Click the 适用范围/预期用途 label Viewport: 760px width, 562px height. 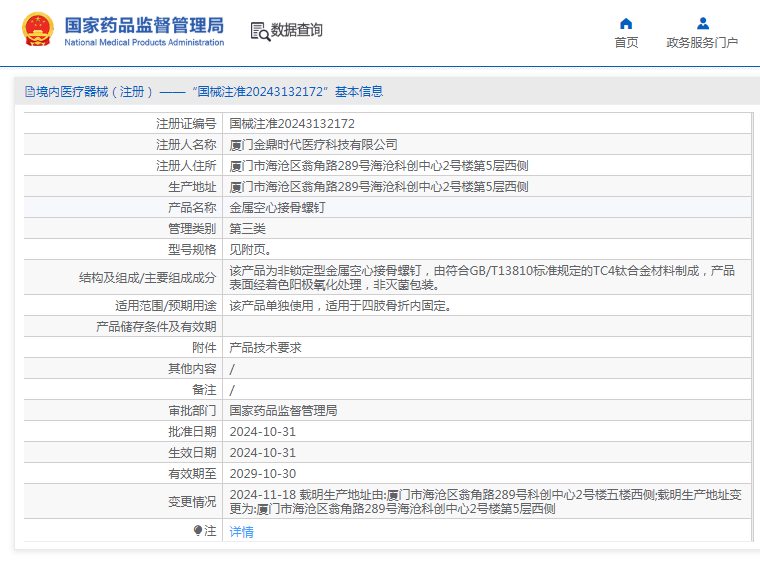pos(165,305)
